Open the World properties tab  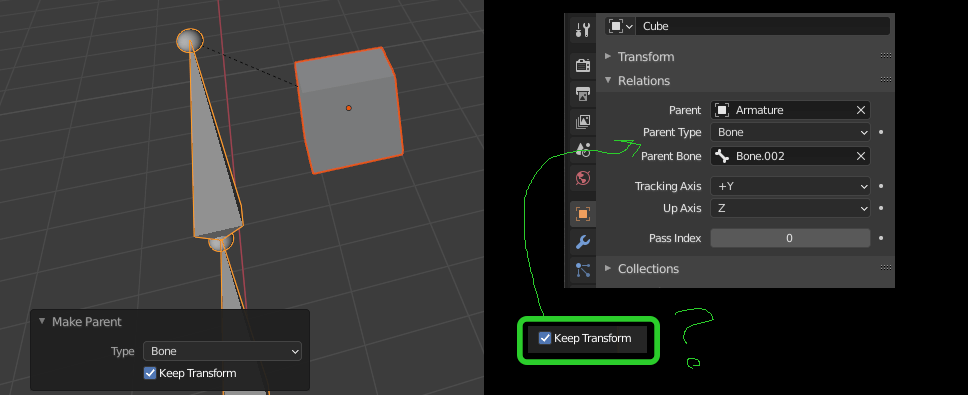click(x=583, y=178)
